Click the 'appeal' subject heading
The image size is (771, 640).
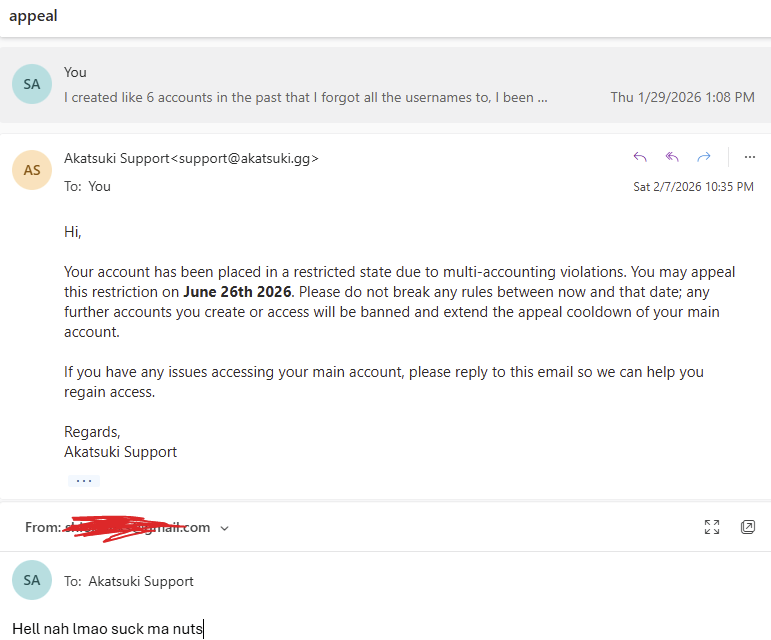33,16
